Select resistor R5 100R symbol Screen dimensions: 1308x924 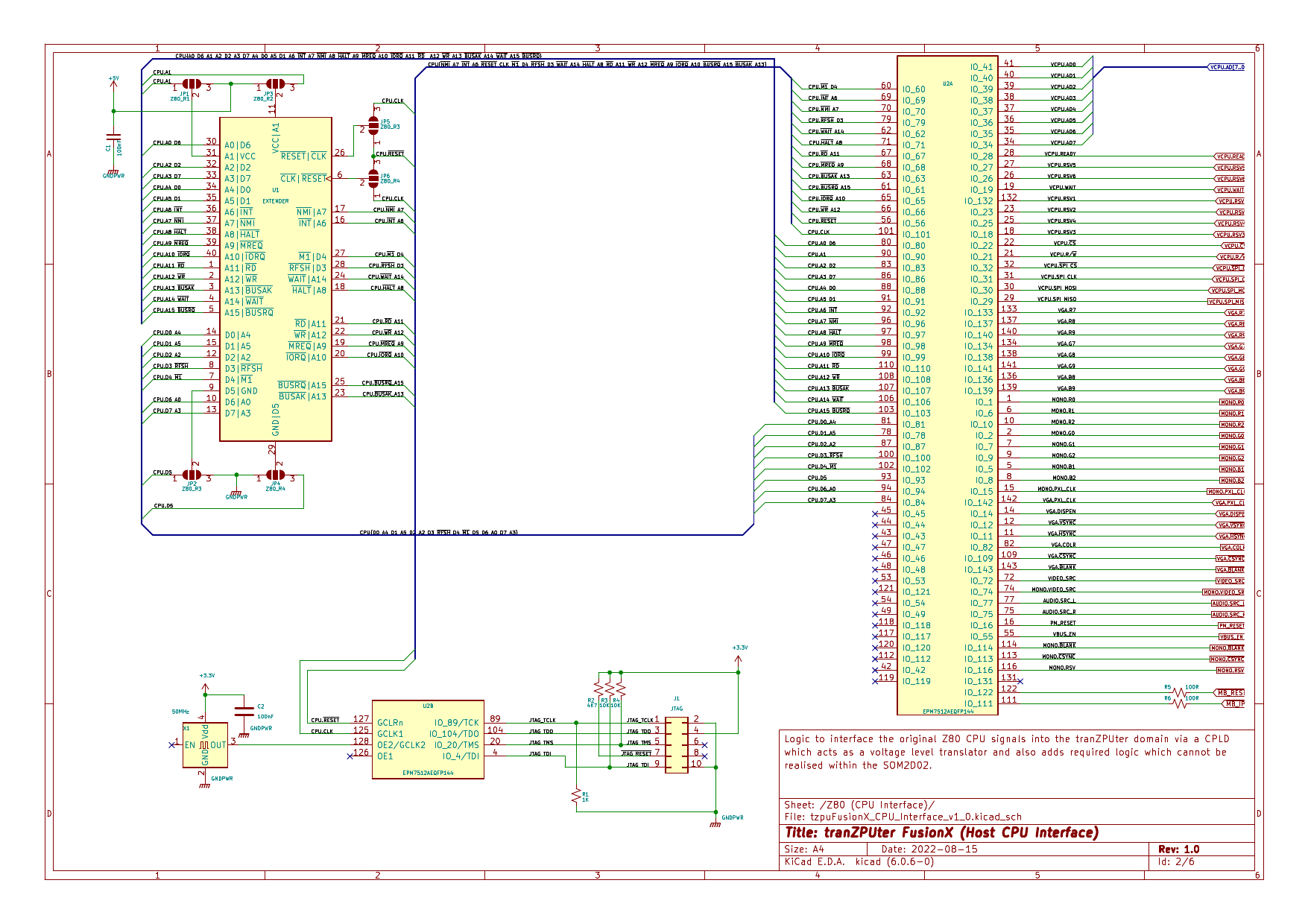pyautogui.click(x=1179, y=693)
